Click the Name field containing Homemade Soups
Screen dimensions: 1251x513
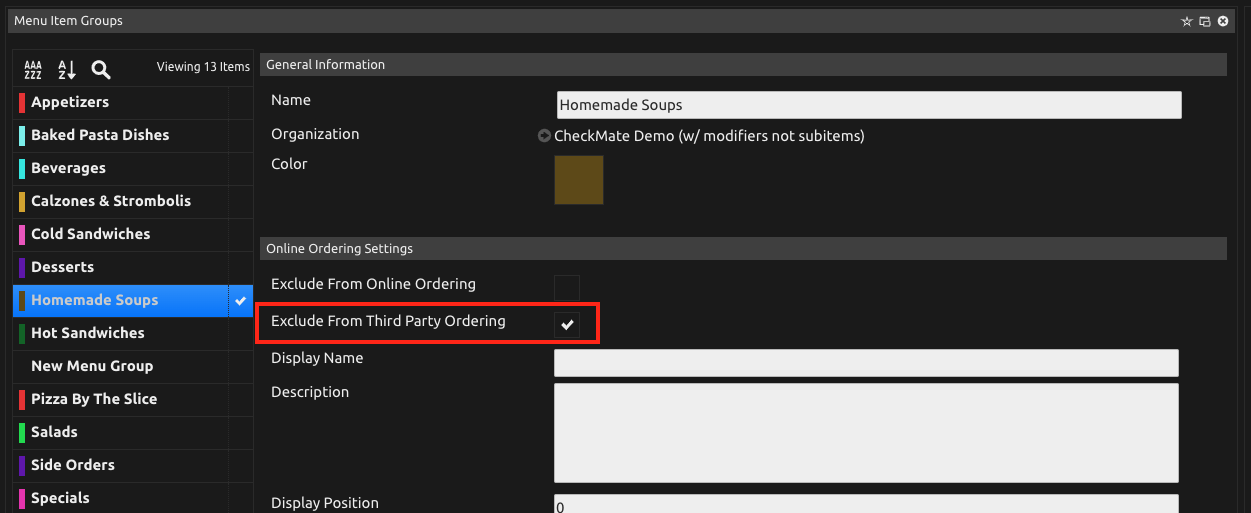click(x=869, y=105)
